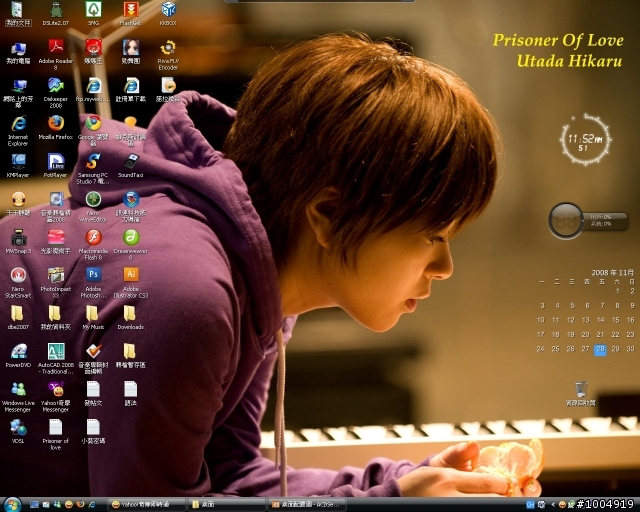Viewport: 640px width, 512px height.
Task: Launch Adobe Reader 8 shortcut
Action: (56, 54)
